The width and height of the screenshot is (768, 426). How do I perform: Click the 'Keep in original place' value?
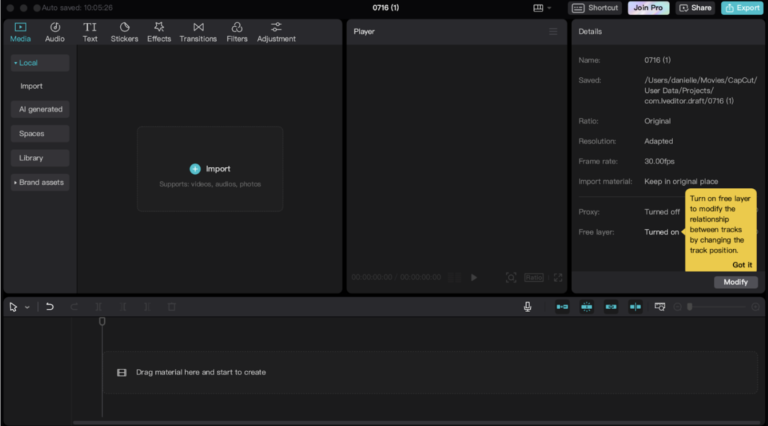[681, 181]
